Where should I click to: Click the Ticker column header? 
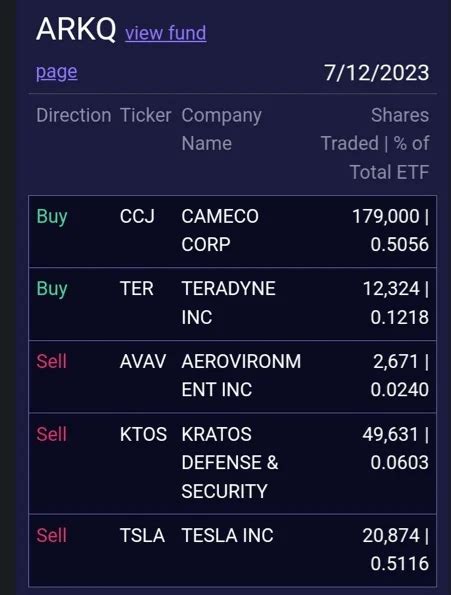146,115
